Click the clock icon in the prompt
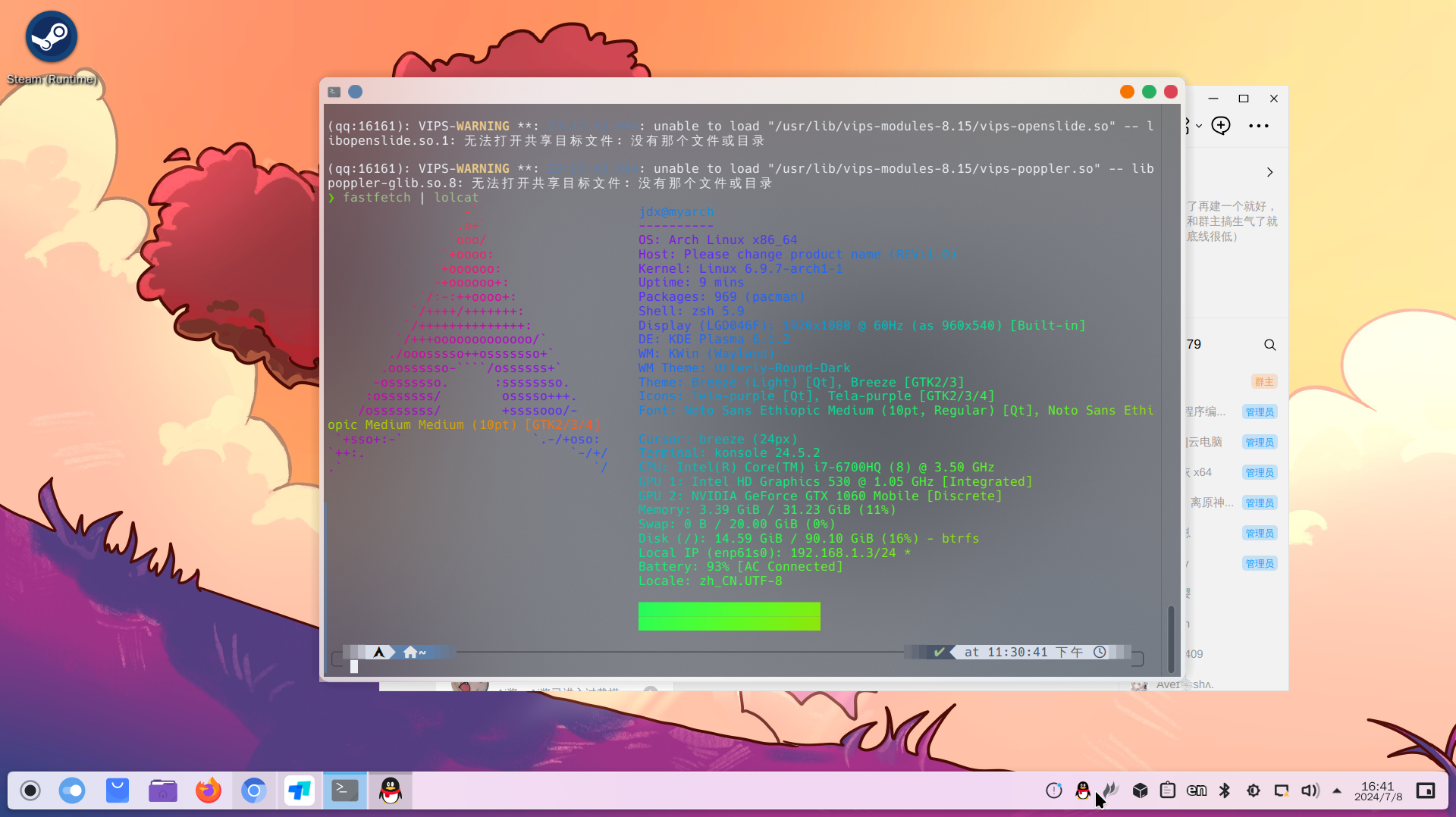This screenshot has height=817, width=1456. (x=1100, y=653)
